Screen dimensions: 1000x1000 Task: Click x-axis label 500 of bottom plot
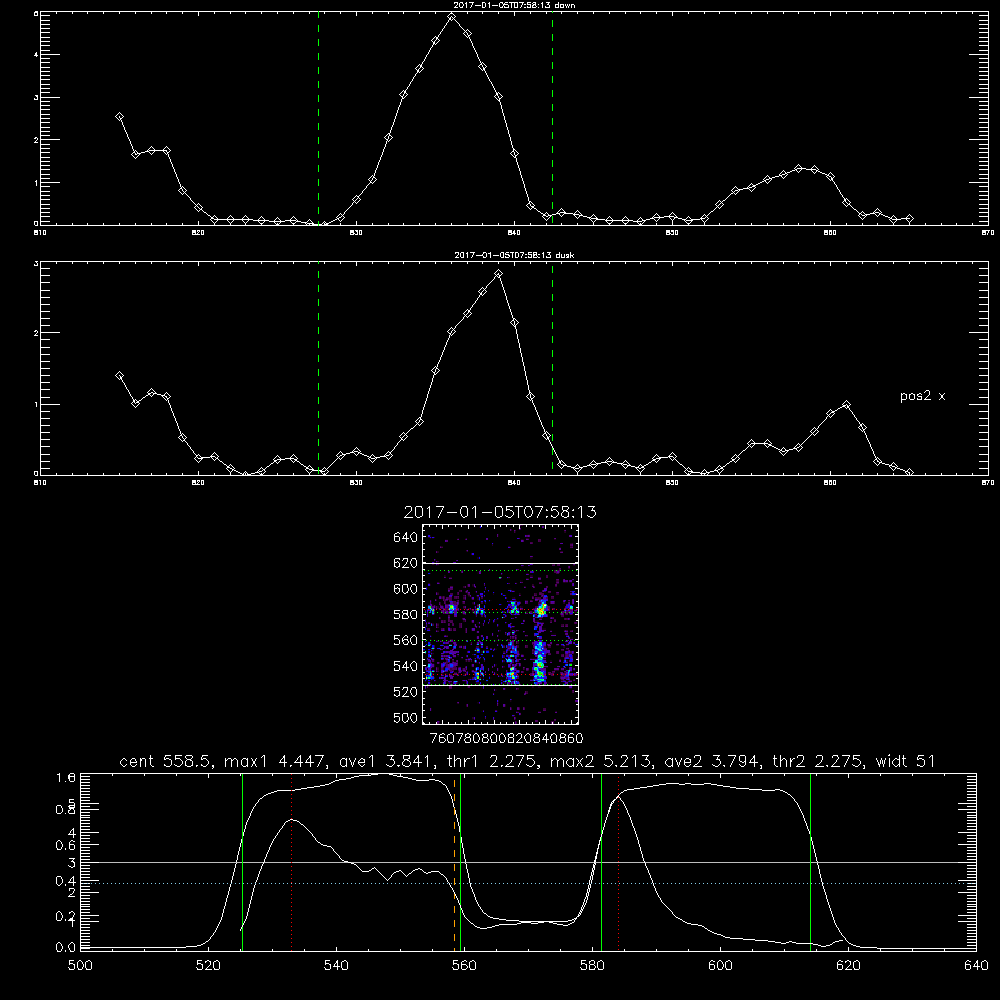click(80, 966)
